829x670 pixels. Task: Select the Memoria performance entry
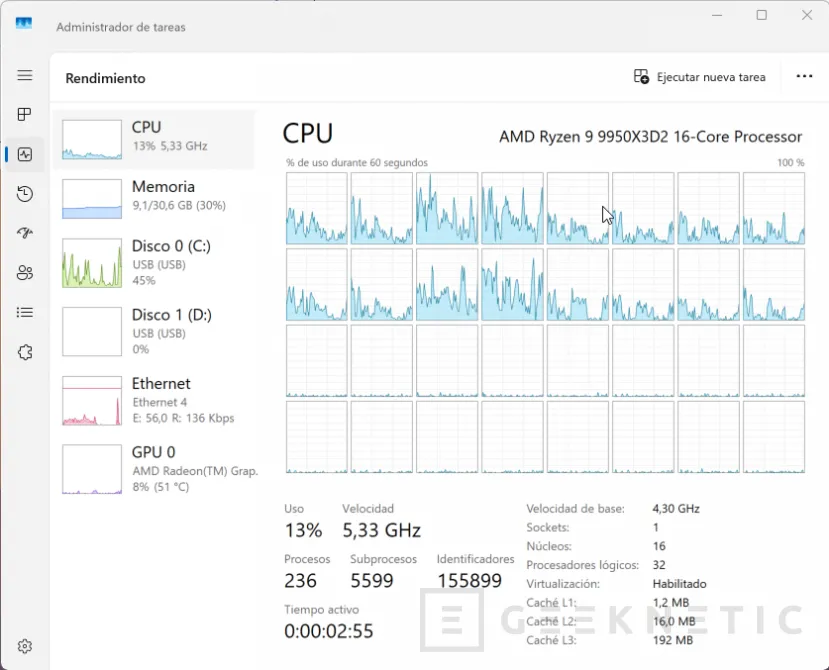tap(154, 199)
